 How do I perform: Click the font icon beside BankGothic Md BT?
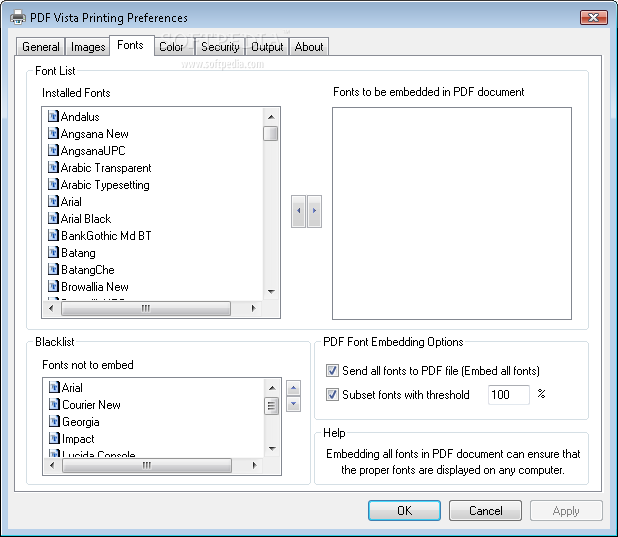pos(53,235)
